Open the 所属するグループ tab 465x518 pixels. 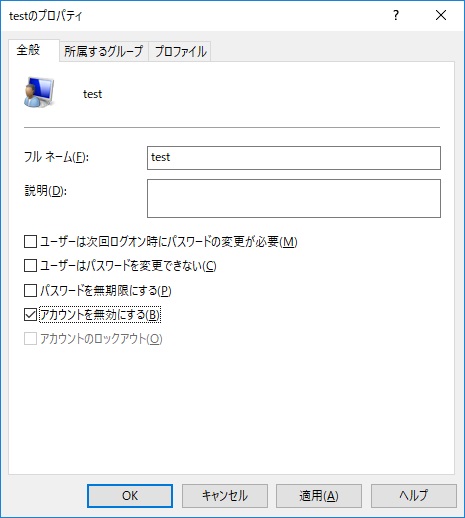point(104,52)
